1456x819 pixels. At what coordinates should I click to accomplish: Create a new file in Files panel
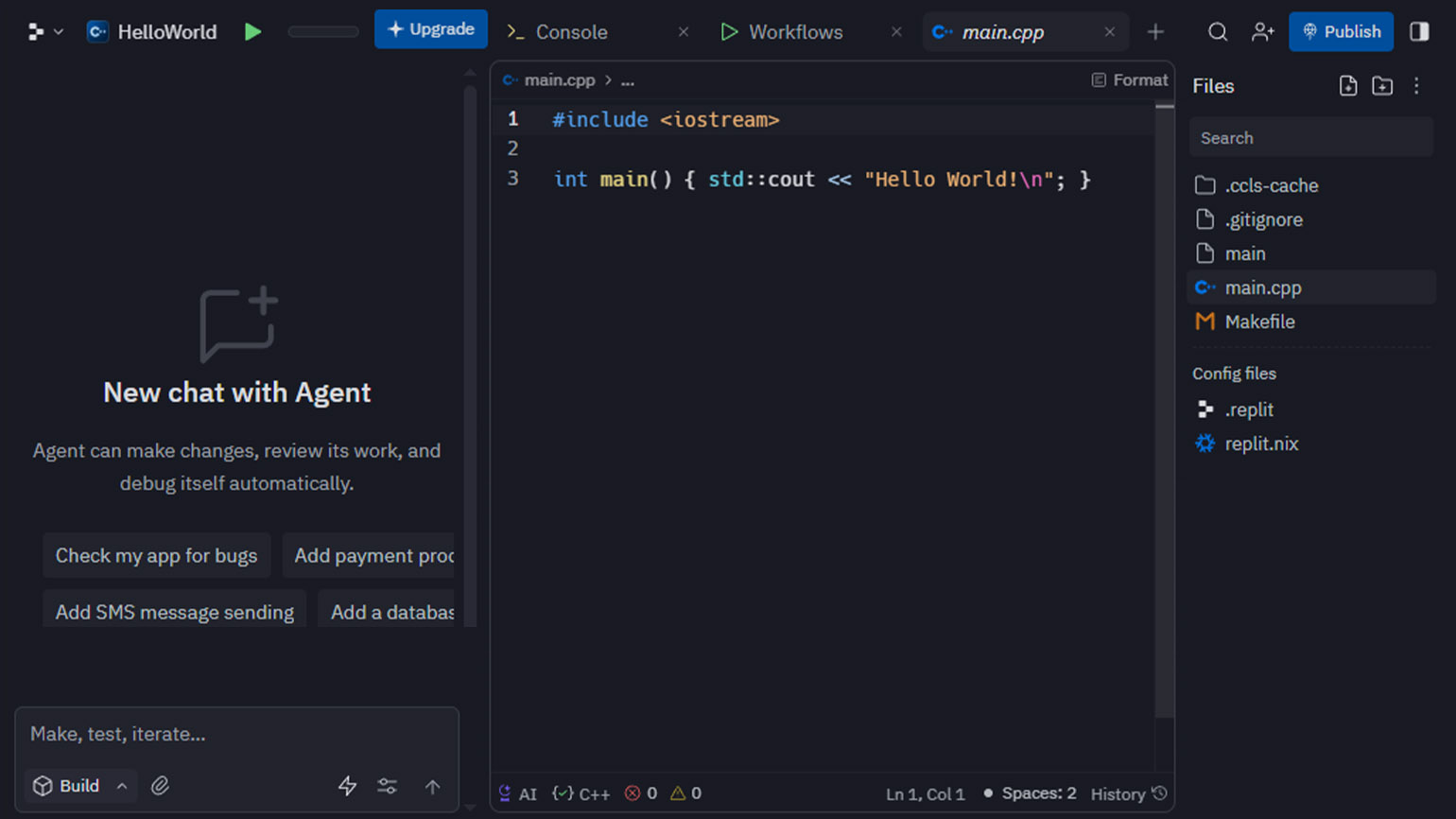pyautogui.click(x=1348, y=86)
